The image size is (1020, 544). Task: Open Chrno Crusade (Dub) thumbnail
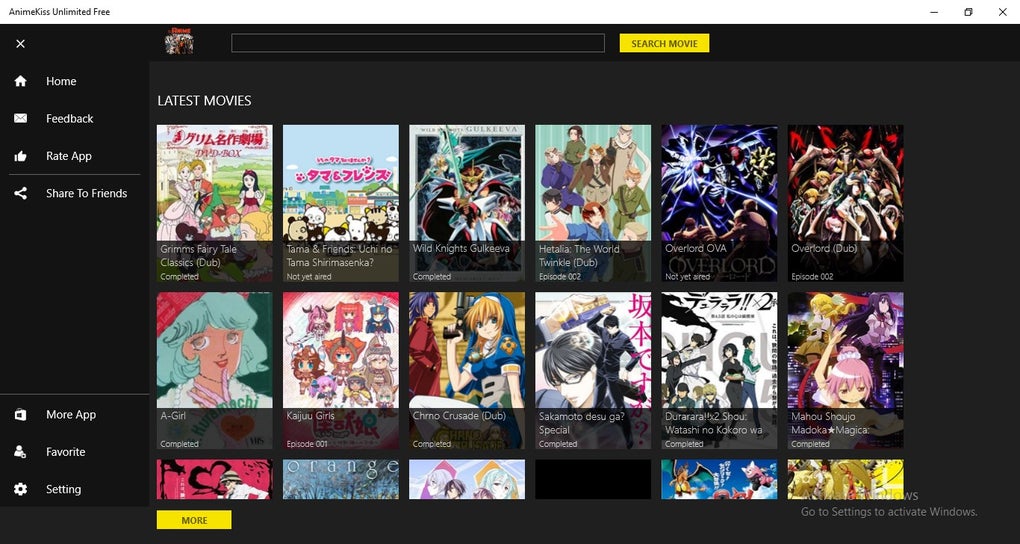(467, 370)
